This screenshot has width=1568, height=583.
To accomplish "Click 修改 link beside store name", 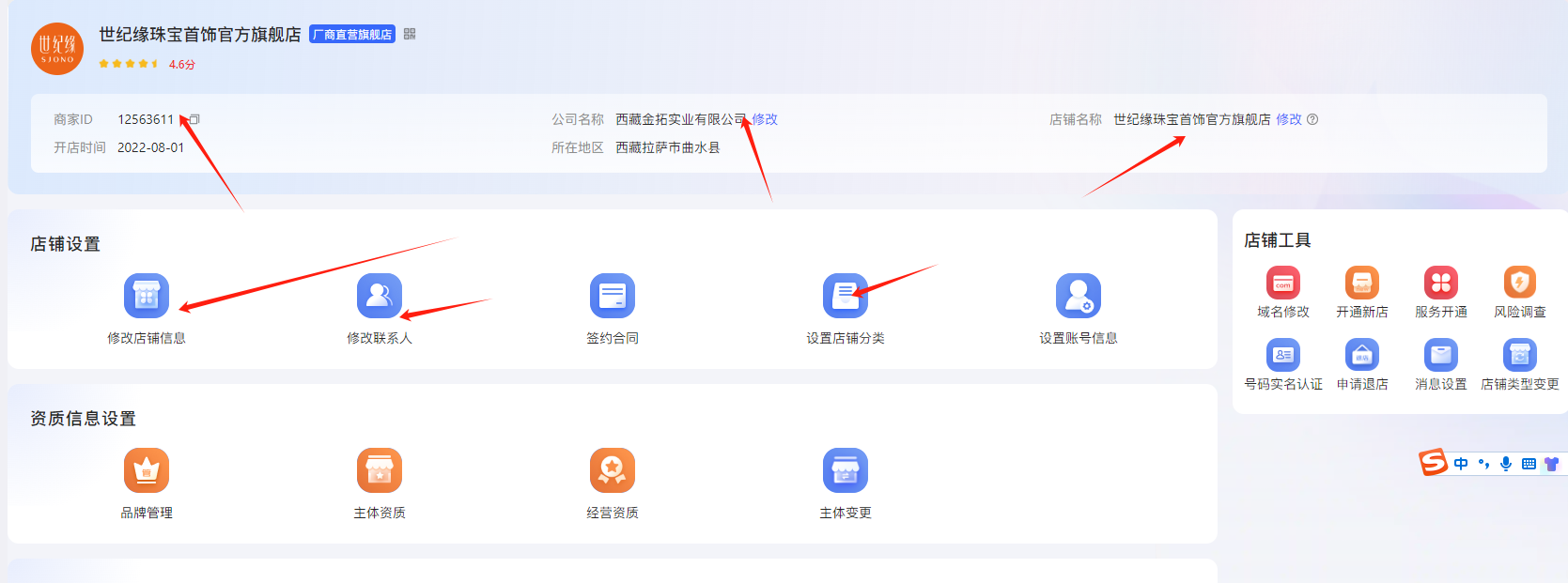I will pos(1289,119).
